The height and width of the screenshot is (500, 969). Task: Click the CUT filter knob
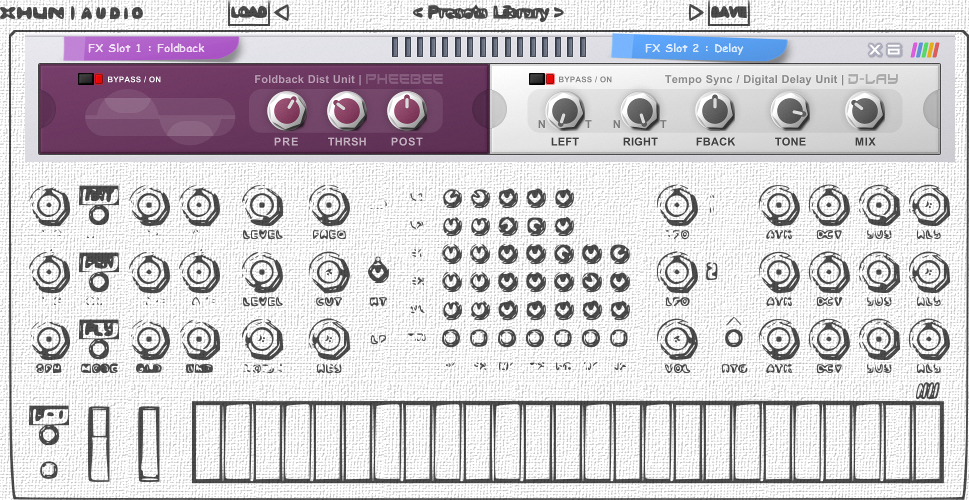329,273
